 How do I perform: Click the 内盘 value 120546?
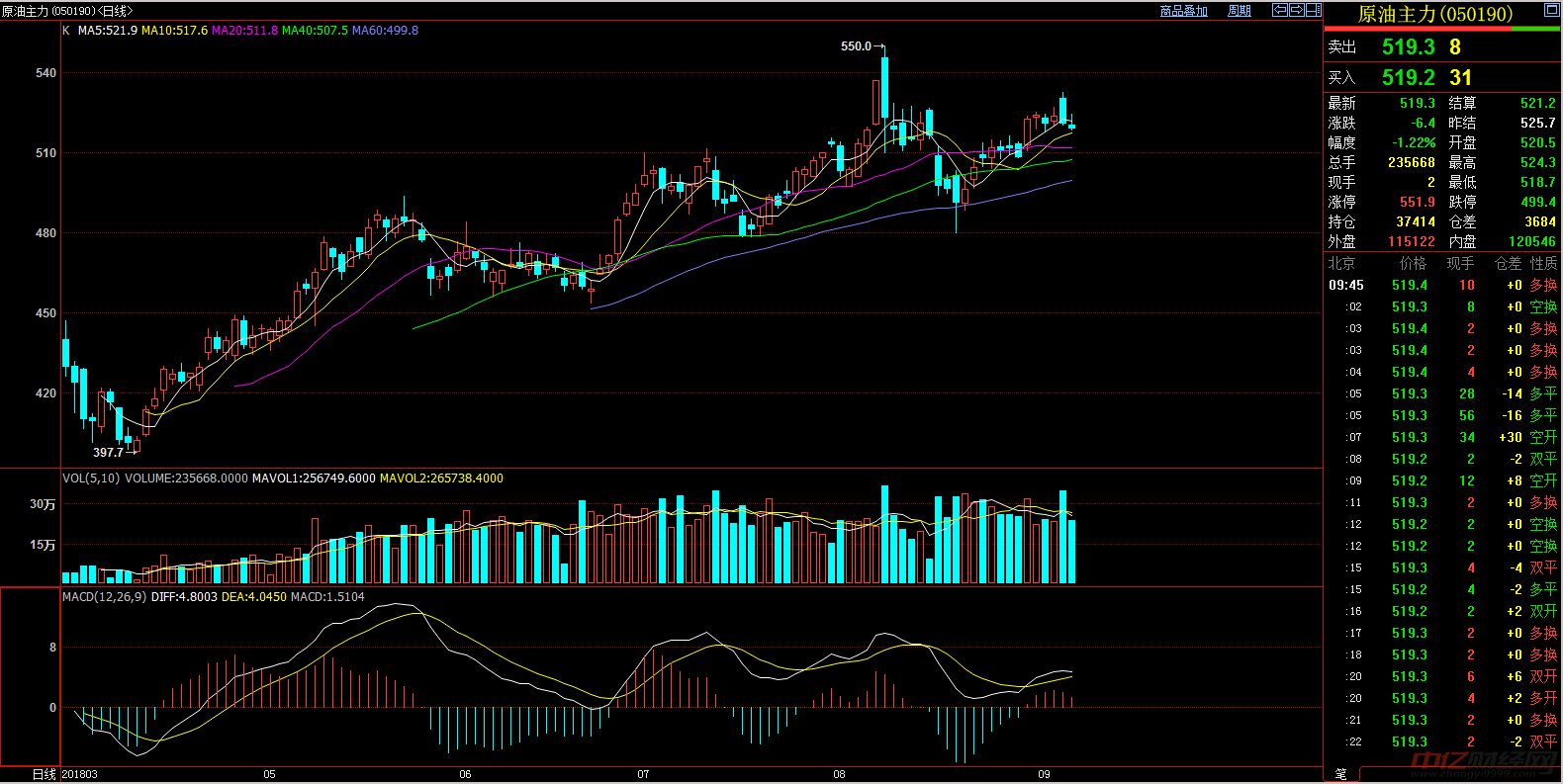point(1532,241)
